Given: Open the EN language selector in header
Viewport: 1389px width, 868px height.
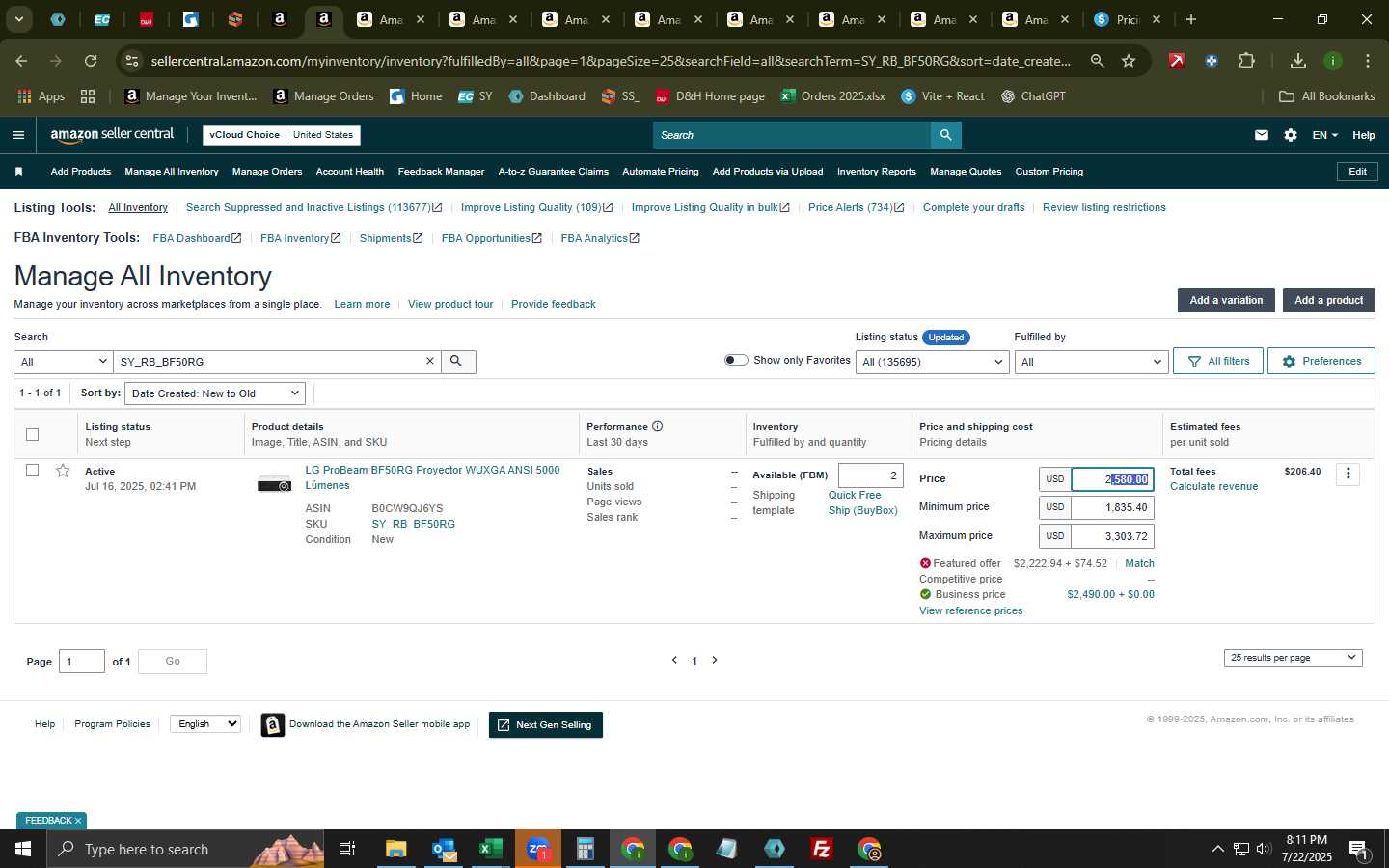Looking at the screenshot, I should (x=1324, y=135).
